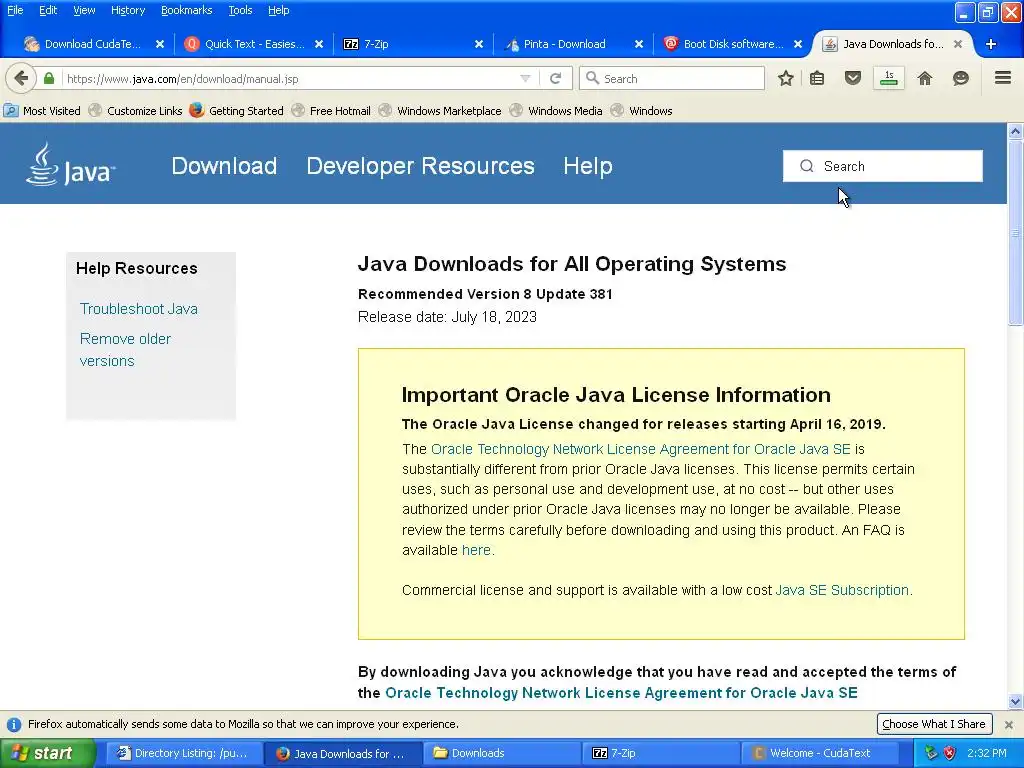
Task: Click the Firefox toolbar search box
Action: point(672,78)
